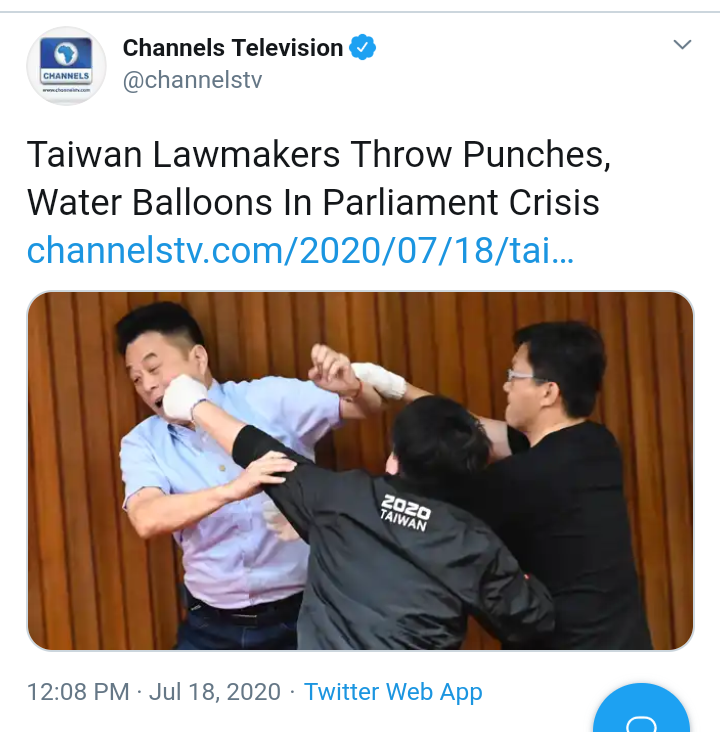Open the @channelstv handle link
Viewport: 720px width, 732px height.
coord(192,80)
